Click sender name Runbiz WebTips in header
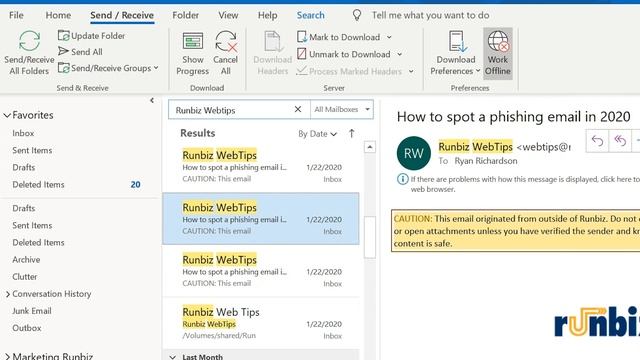Screen dimensions: 640x360 click(x=475, y=147)
